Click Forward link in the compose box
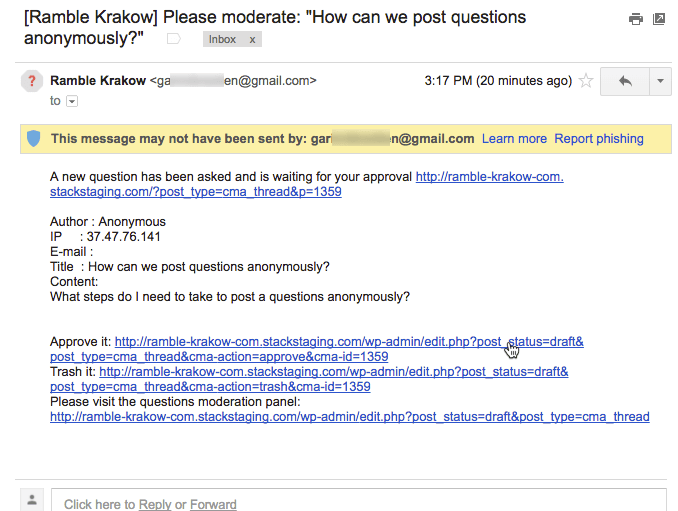Image resolution: width=678 pixels, height=511 pixels. 213,504
